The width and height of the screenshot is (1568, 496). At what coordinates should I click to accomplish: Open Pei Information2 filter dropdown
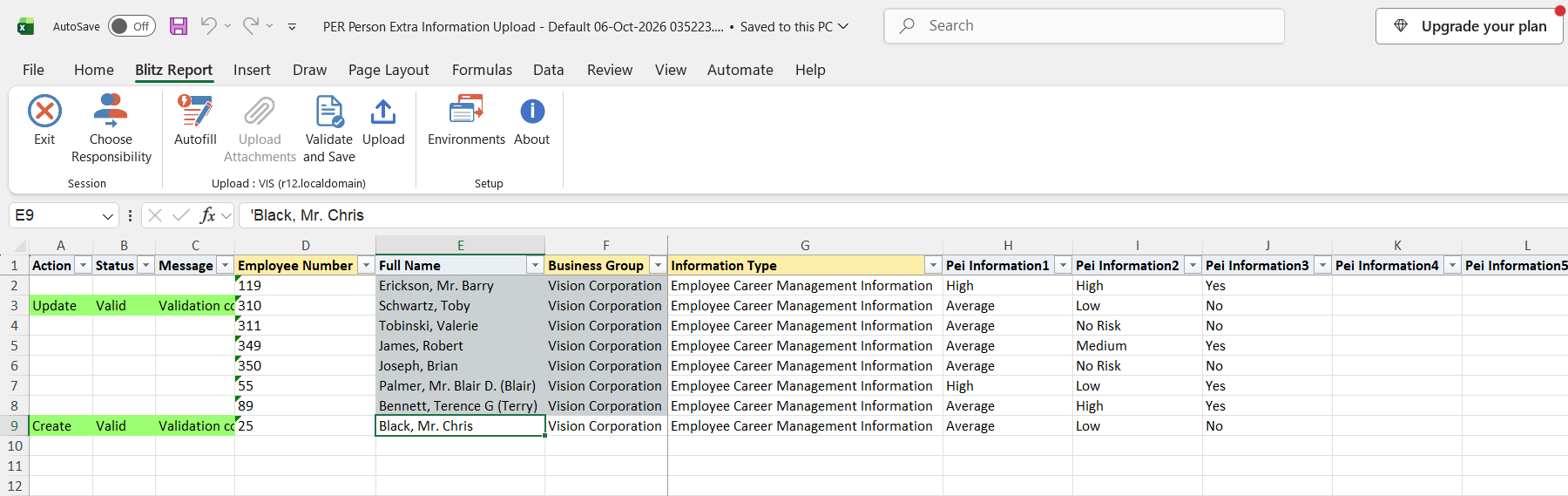pyautogui.click(x=1193, y=265)
